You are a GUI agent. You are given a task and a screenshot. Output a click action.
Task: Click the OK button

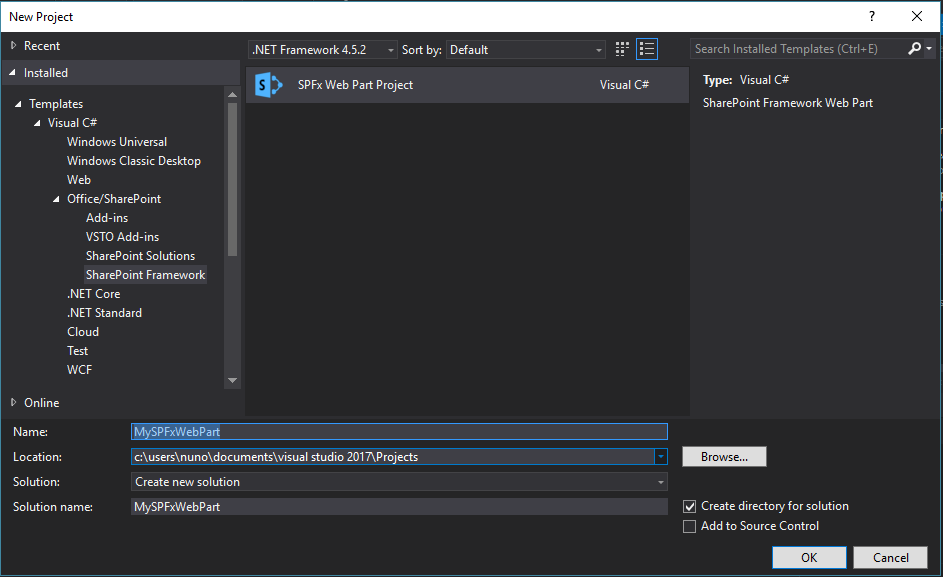809,558
